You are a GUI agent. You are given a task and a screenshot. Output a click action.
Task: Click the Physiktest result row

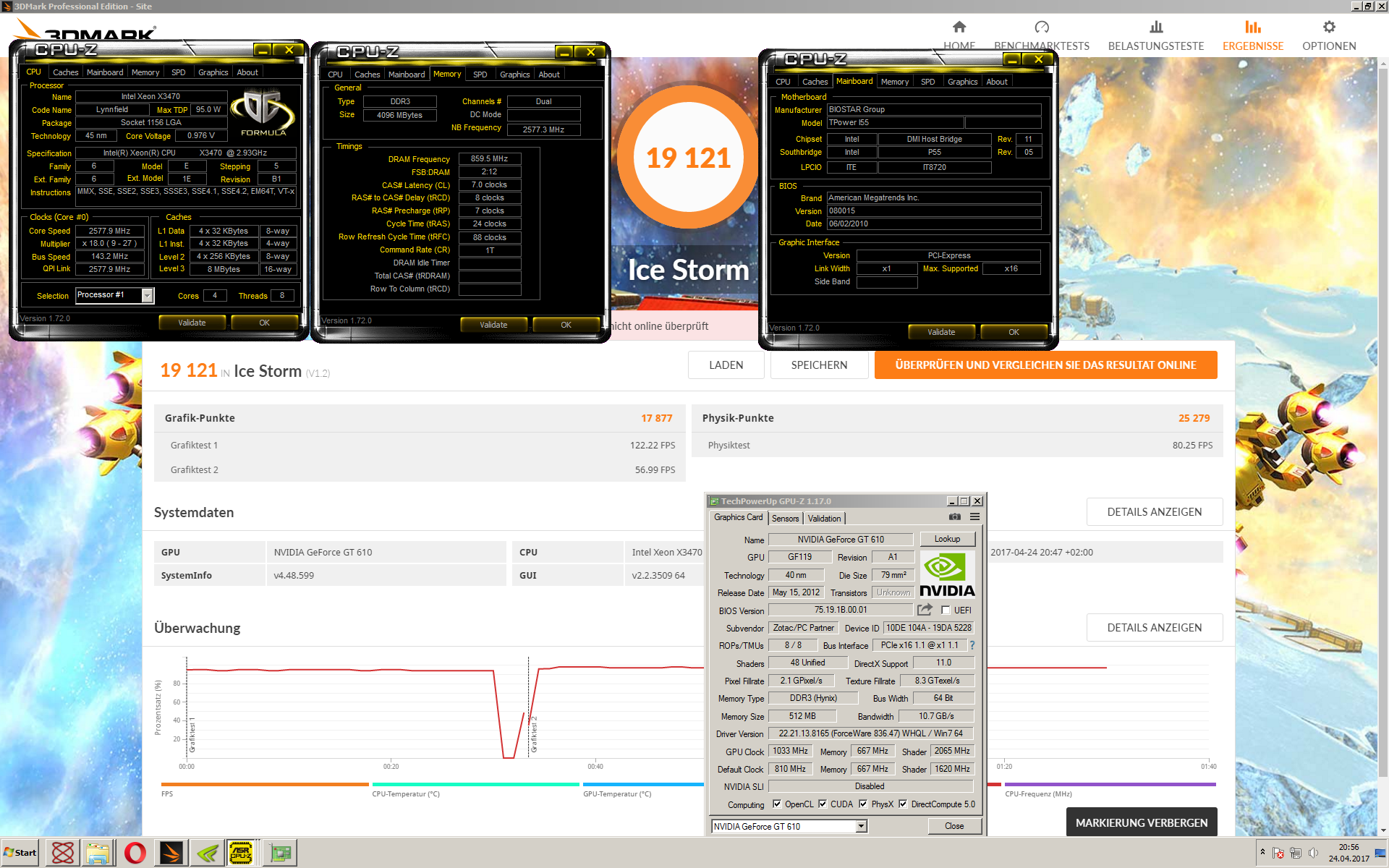pos(957,445)
